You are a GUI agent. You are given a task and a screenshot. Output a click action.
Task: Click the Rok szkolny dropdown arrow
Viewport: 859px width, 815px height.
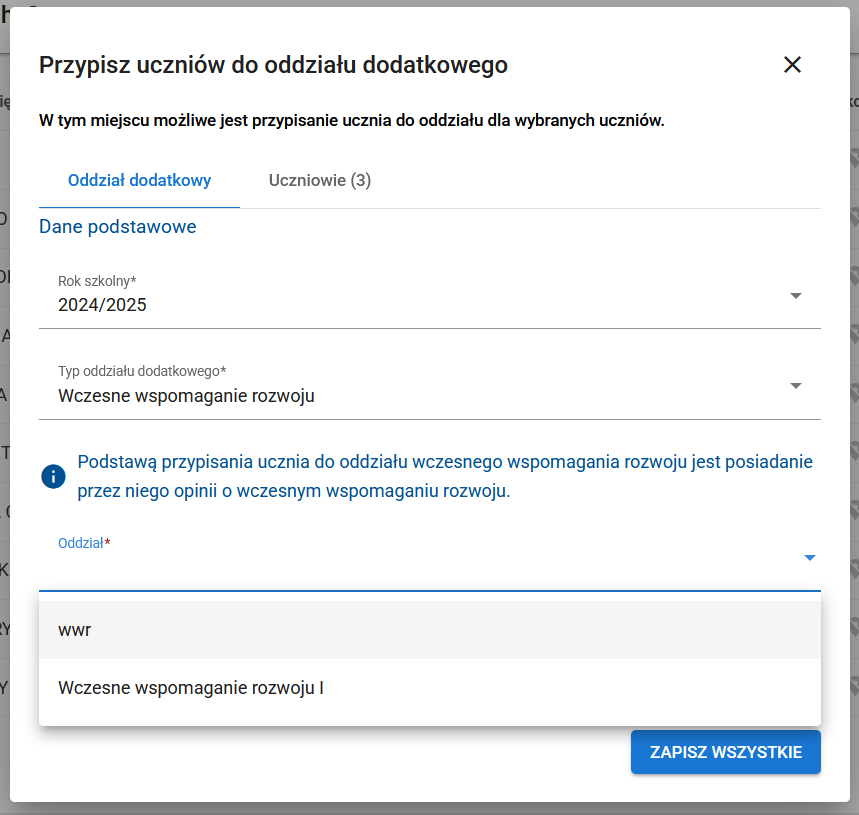click(796, 296)
